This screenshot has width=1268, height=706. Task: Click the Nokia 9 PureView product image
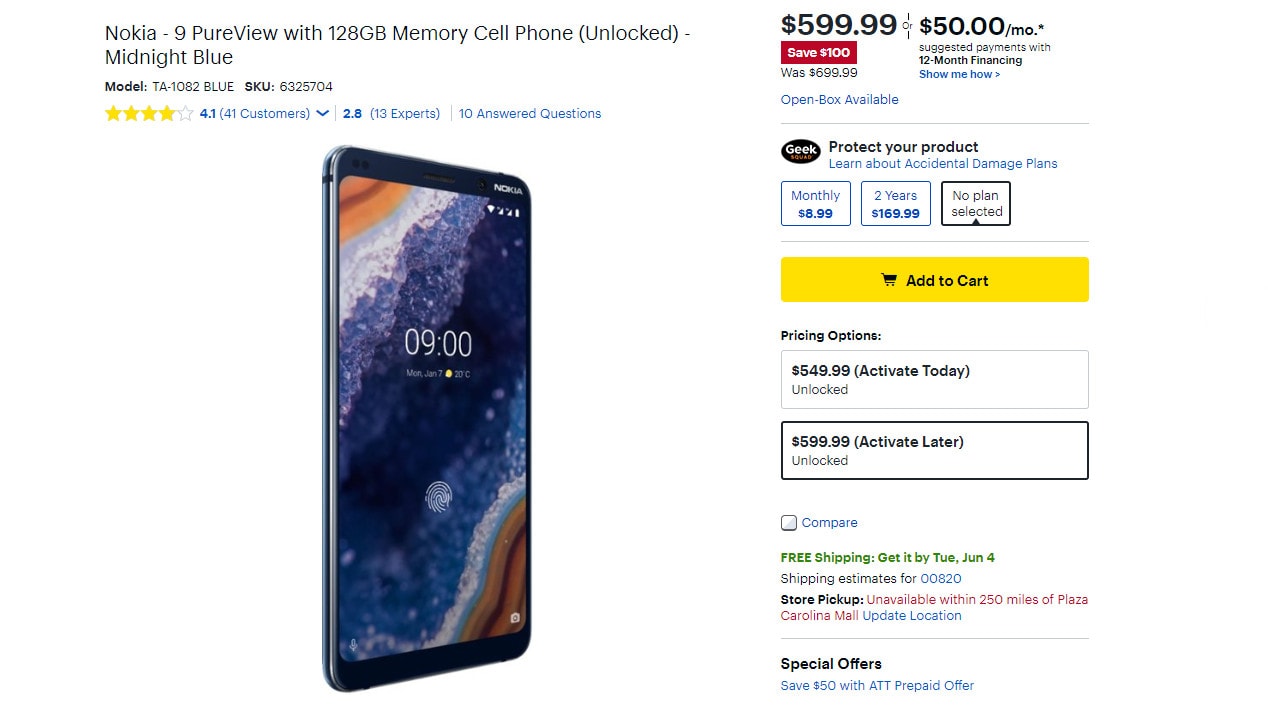pyautogui.click(x=427, y=418)
